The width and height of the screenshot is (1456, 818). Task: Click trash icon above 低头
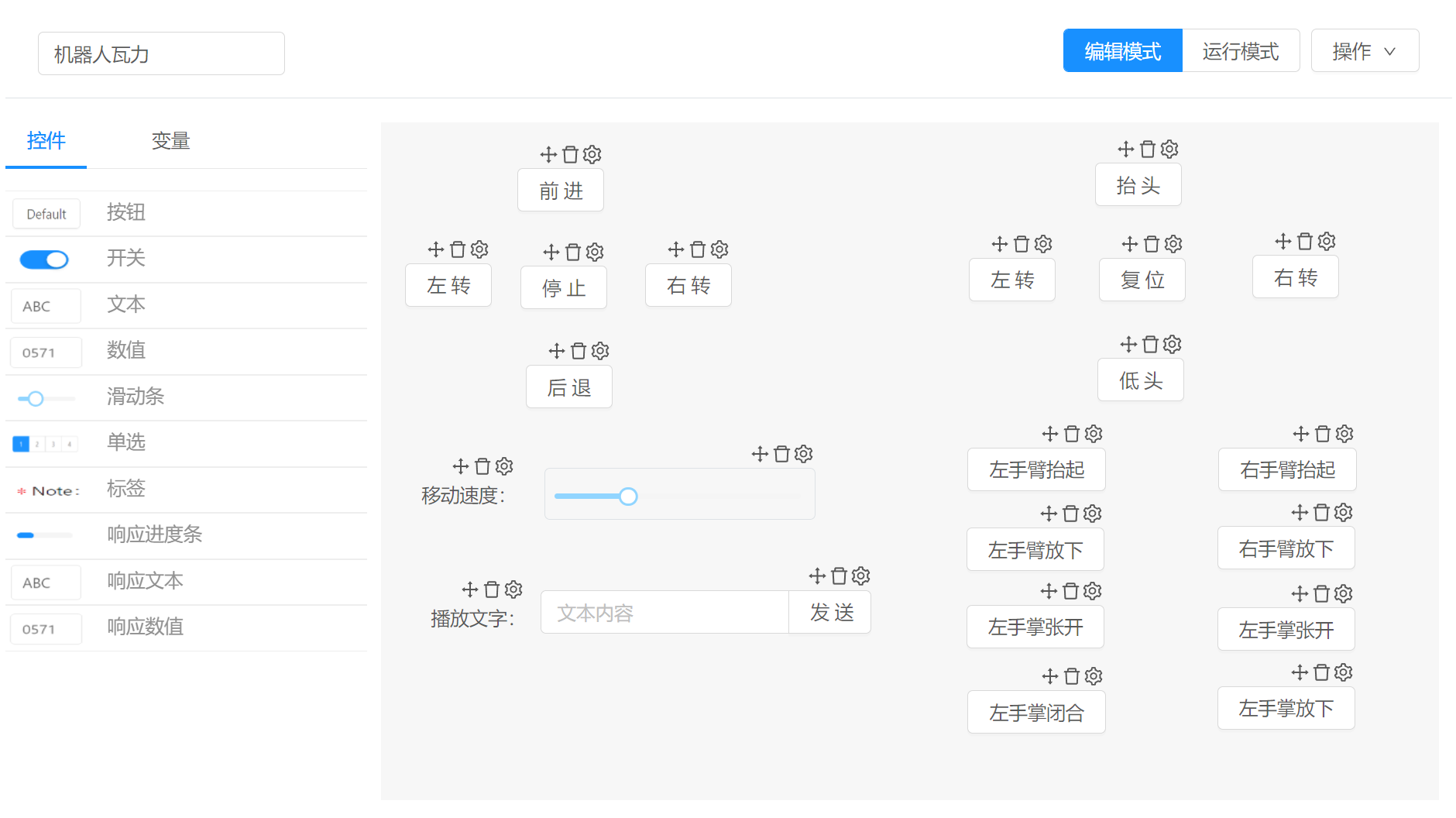click(x=1151, y=345)
